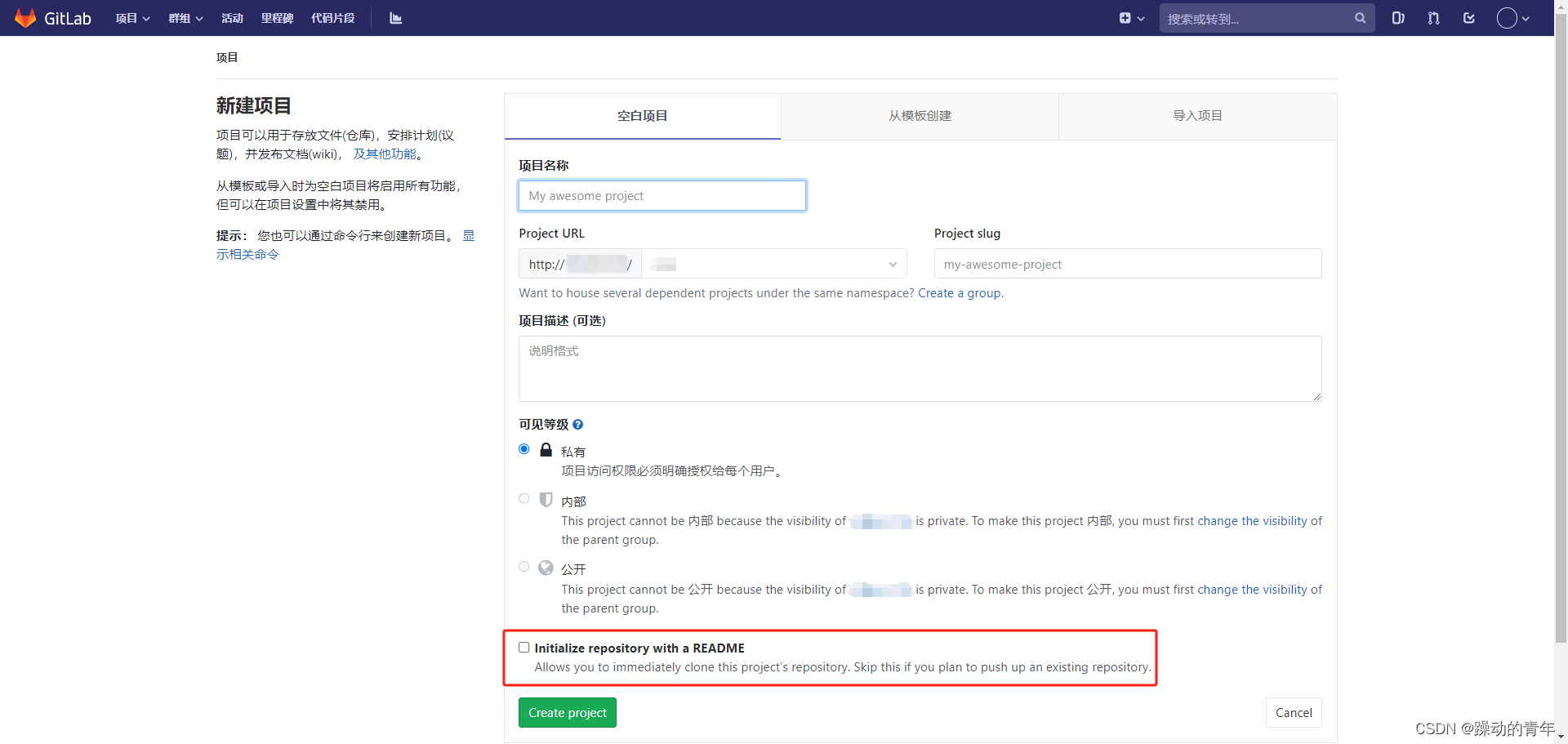
Task: Open 里程碑 in the top navigation
Action: click(x=278, y=18)
